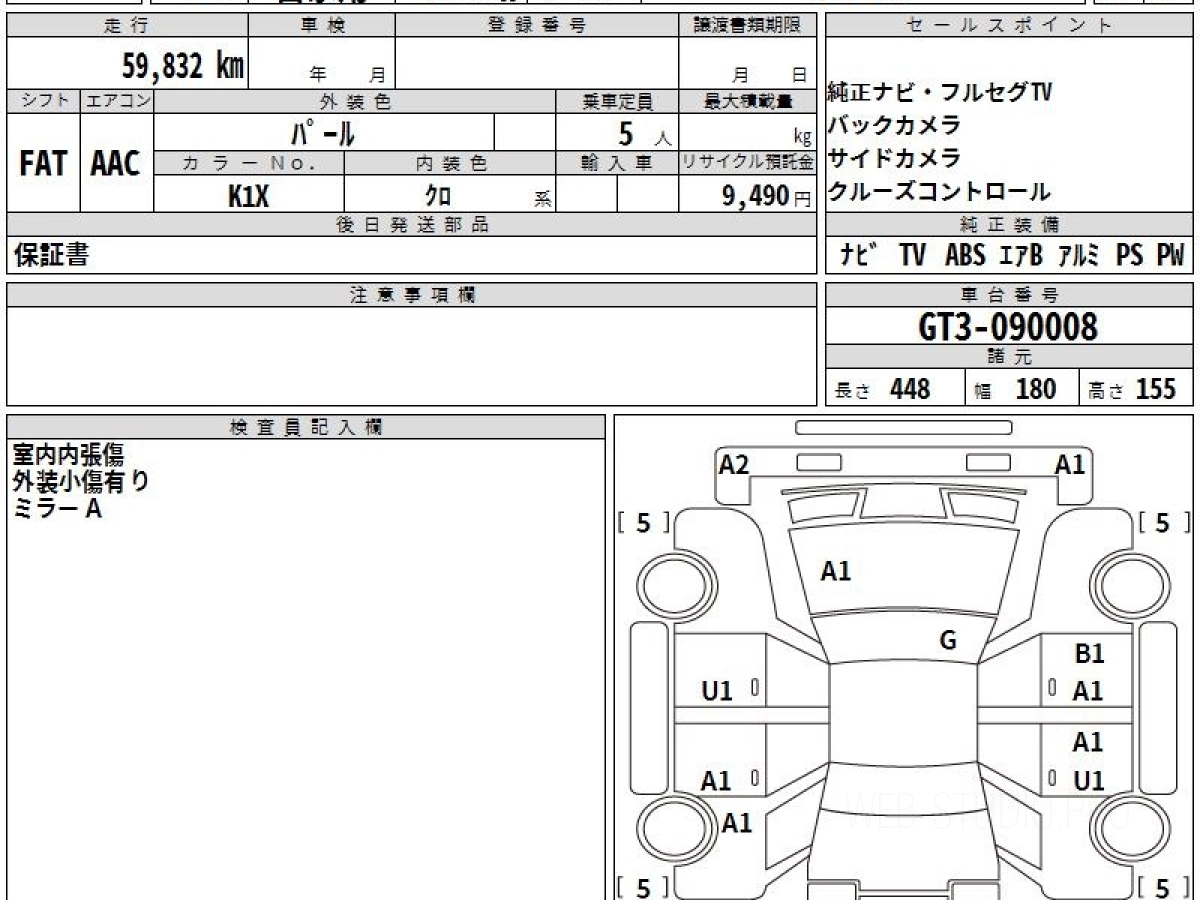Click the A2 damage mark on the diagram
Viewport: 1200px width, 900px height.
734,464
